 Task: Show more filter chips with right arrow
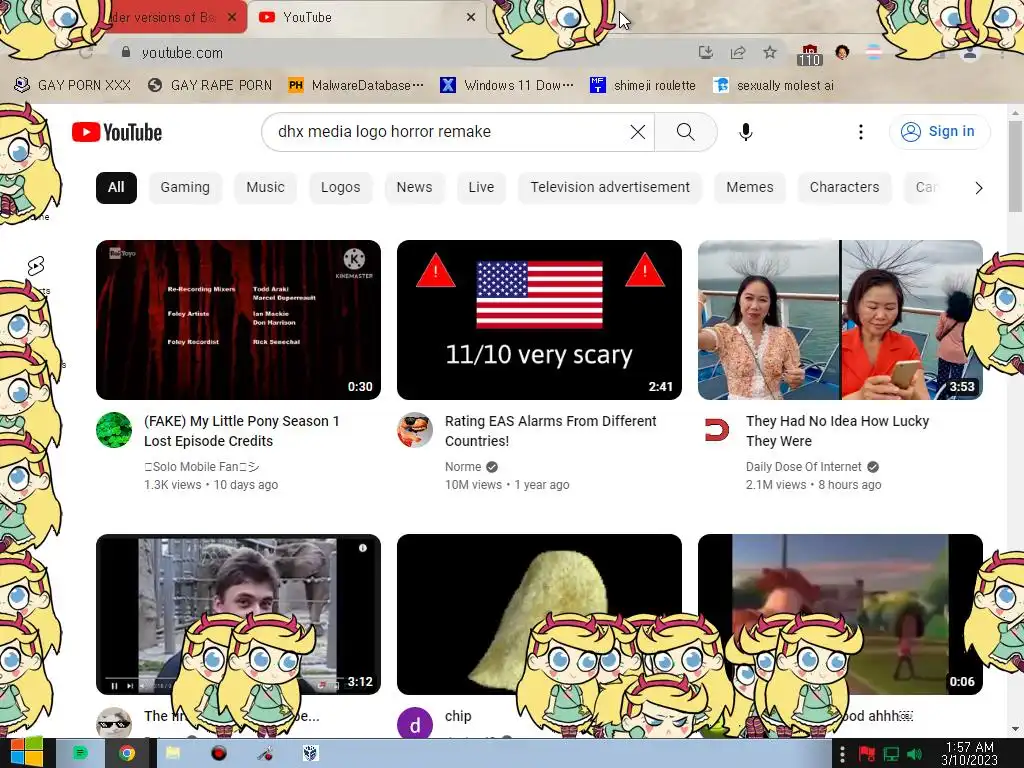click(x=978, y=188)
